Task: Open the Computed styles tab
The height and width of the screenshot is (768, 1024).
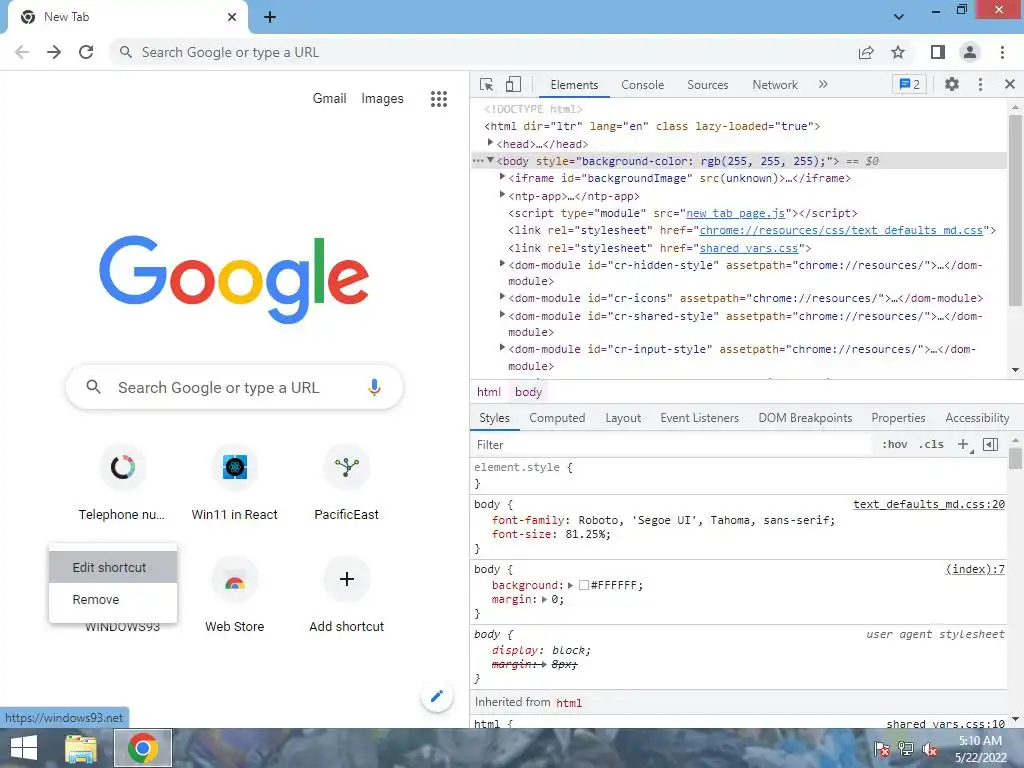Action: tap(556, 418)
